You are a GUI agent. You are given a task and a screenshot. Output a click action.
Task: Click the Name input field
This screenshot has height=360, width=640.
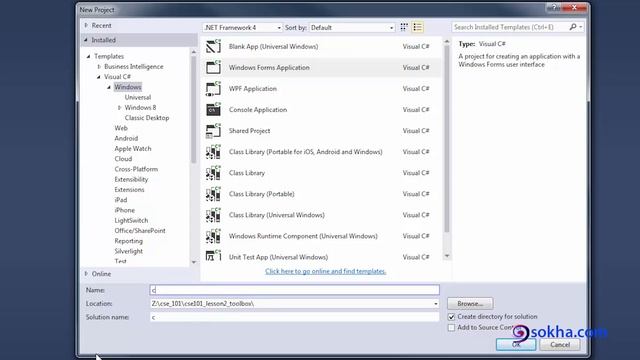tap(294, 290)
